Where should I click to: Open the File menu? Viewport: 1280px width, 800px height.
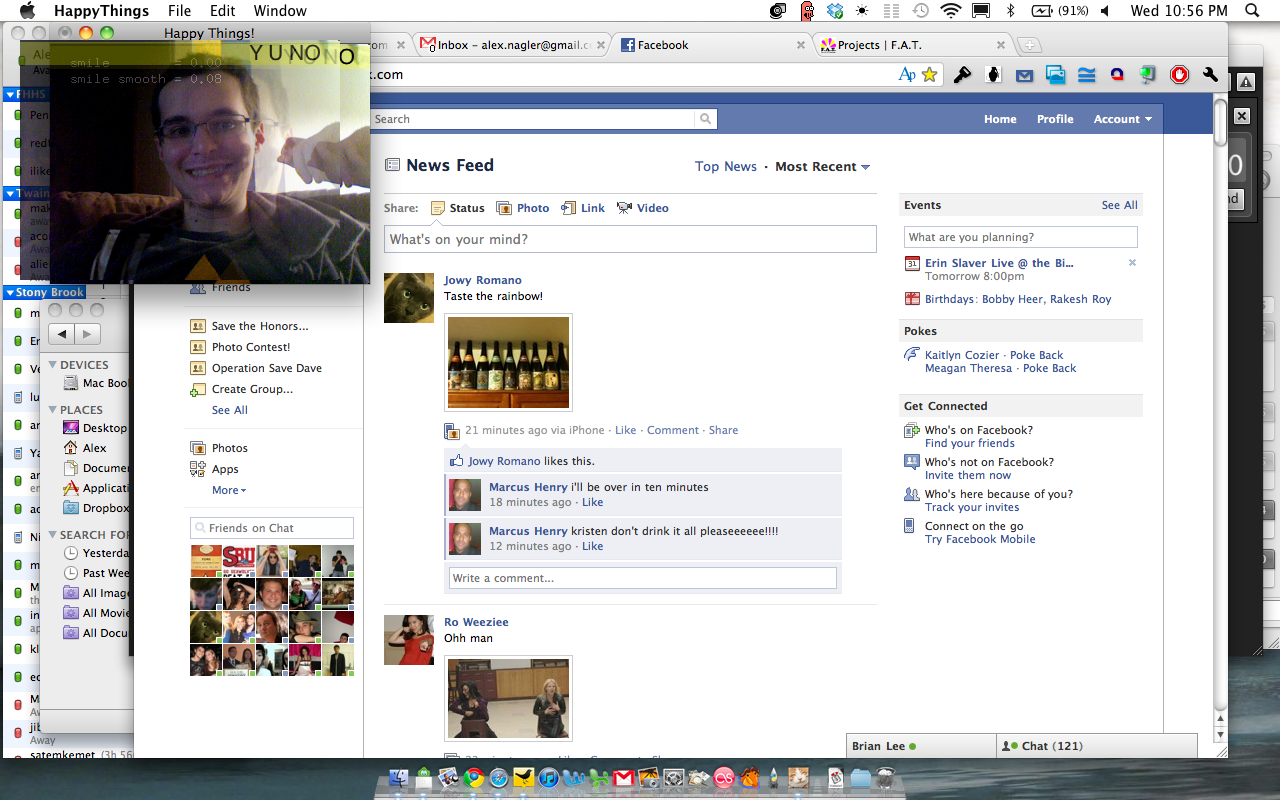click(x=179, y=11)
